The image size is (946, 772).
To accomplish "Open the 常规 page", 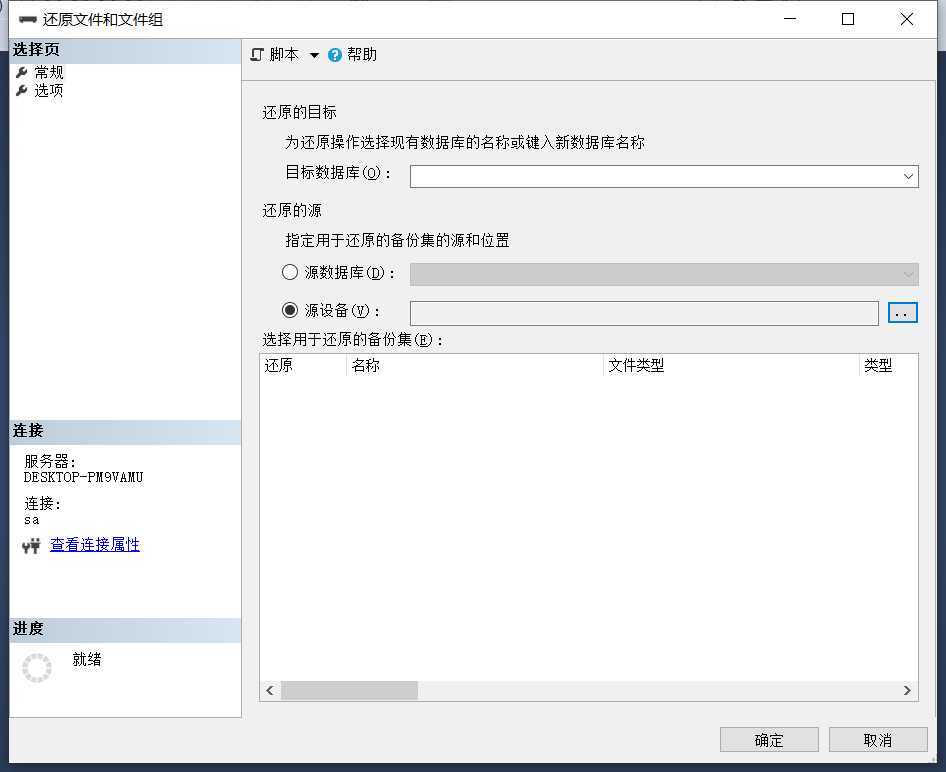I will click(x=48, y=72).
